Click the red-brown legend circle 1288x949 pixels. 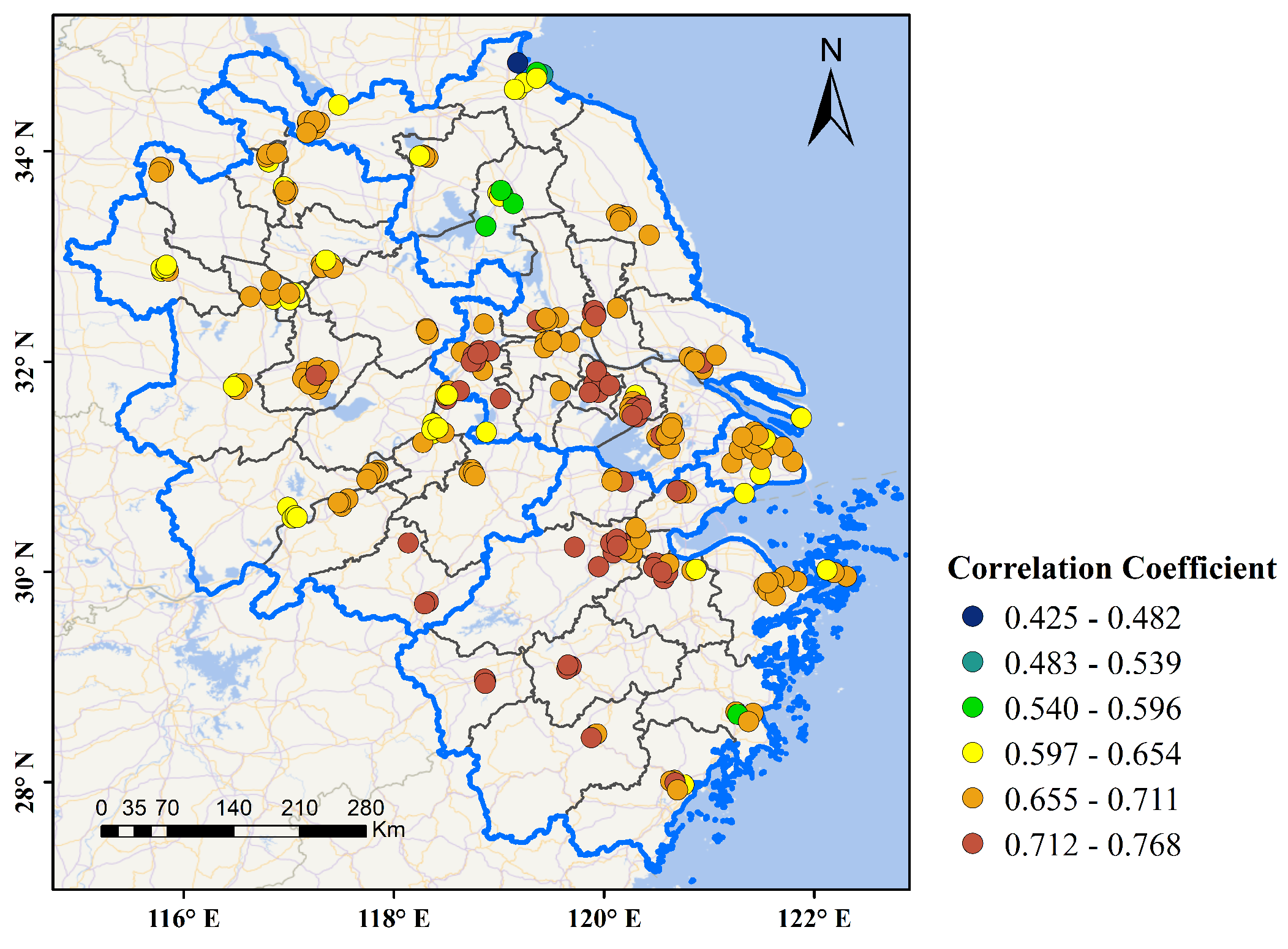[973, 844]
